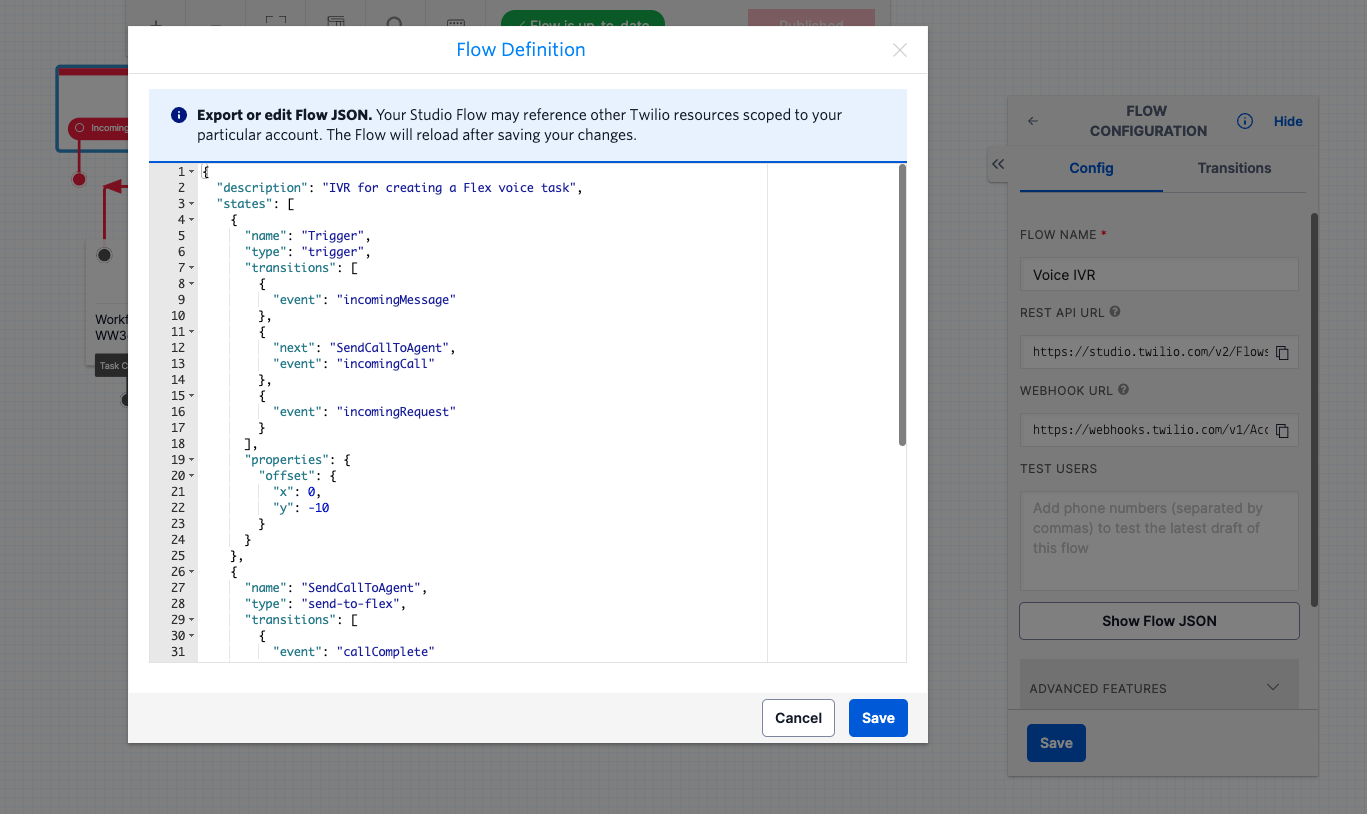Screen dimensions: 1367x814
Task: Fold the incomingRequest object at line 15
Action: (x=192, y=396)
